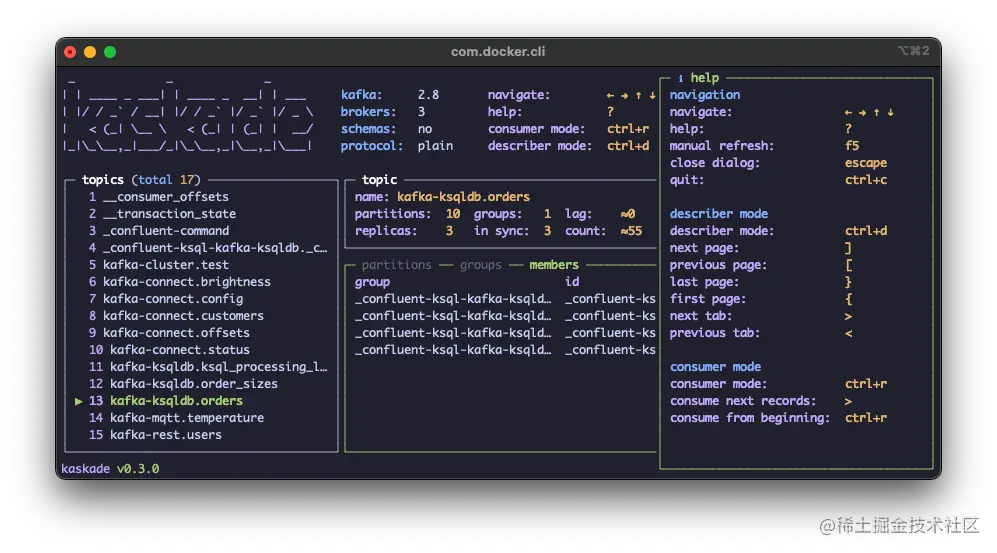The image size is (997, 553).
Task: Click the kafka version 2.8
Action: [428, 95]
